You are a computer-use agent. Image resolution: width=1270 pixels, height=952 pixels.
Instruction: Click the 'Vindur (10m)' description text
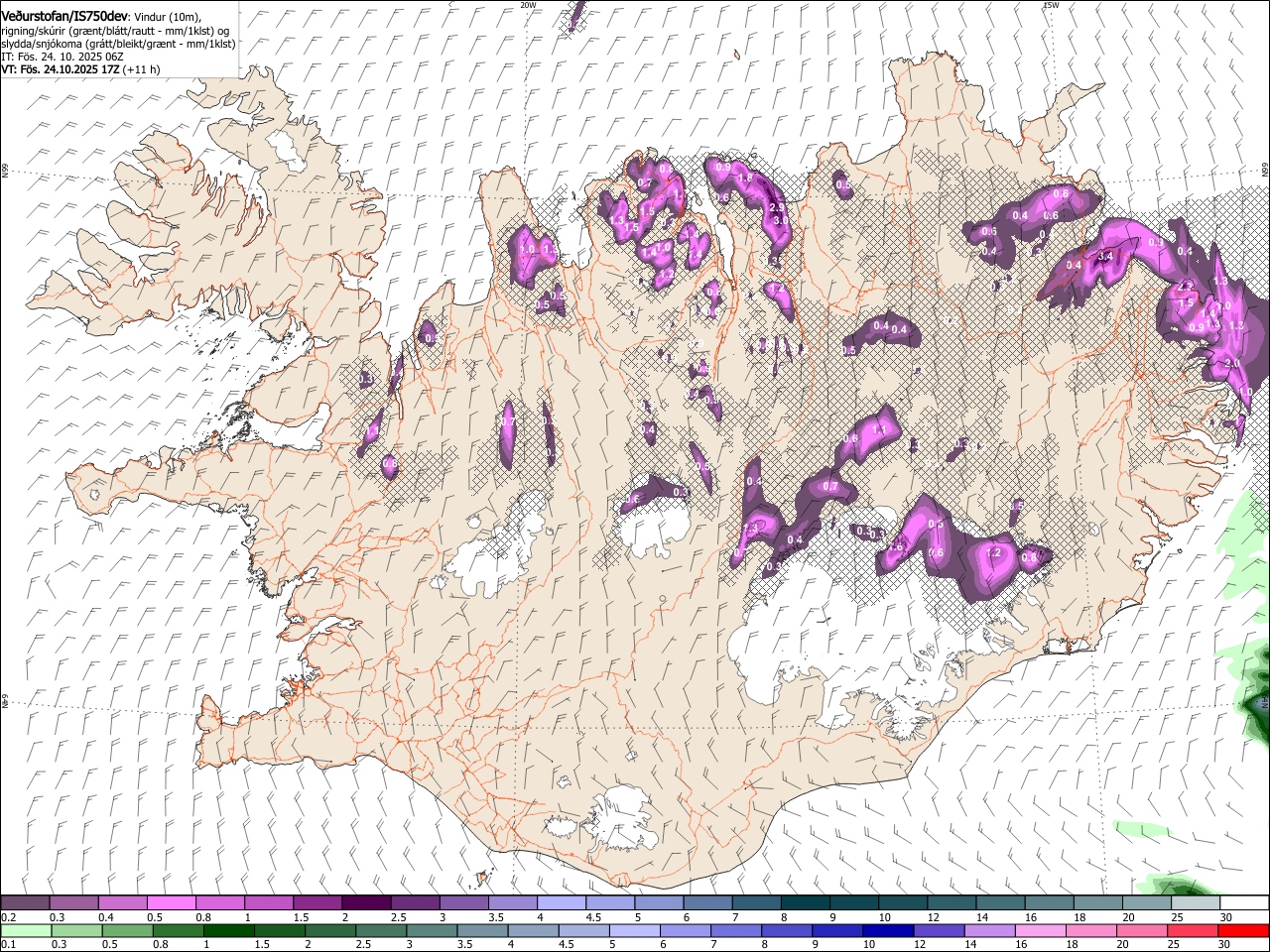(167, 17)
